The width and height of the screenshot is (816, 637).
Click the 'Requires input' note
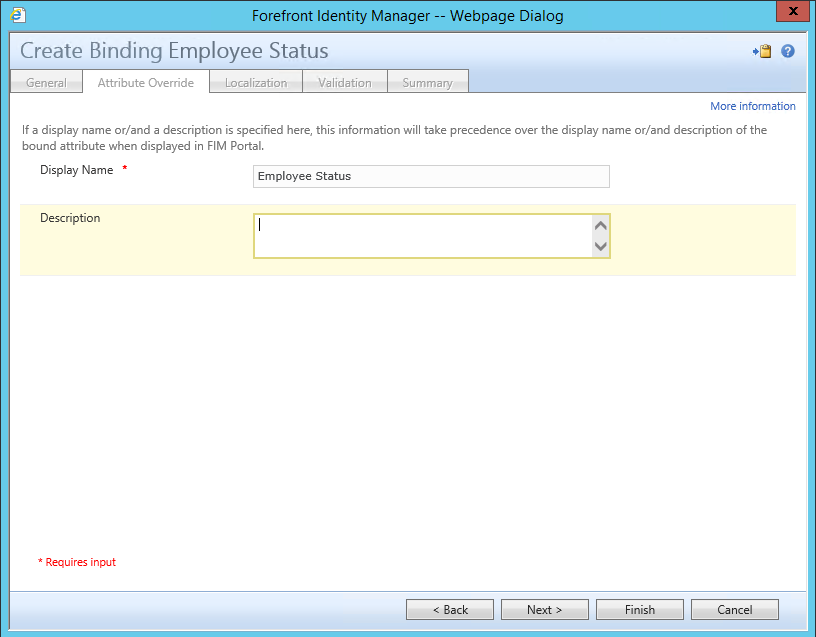77,562
